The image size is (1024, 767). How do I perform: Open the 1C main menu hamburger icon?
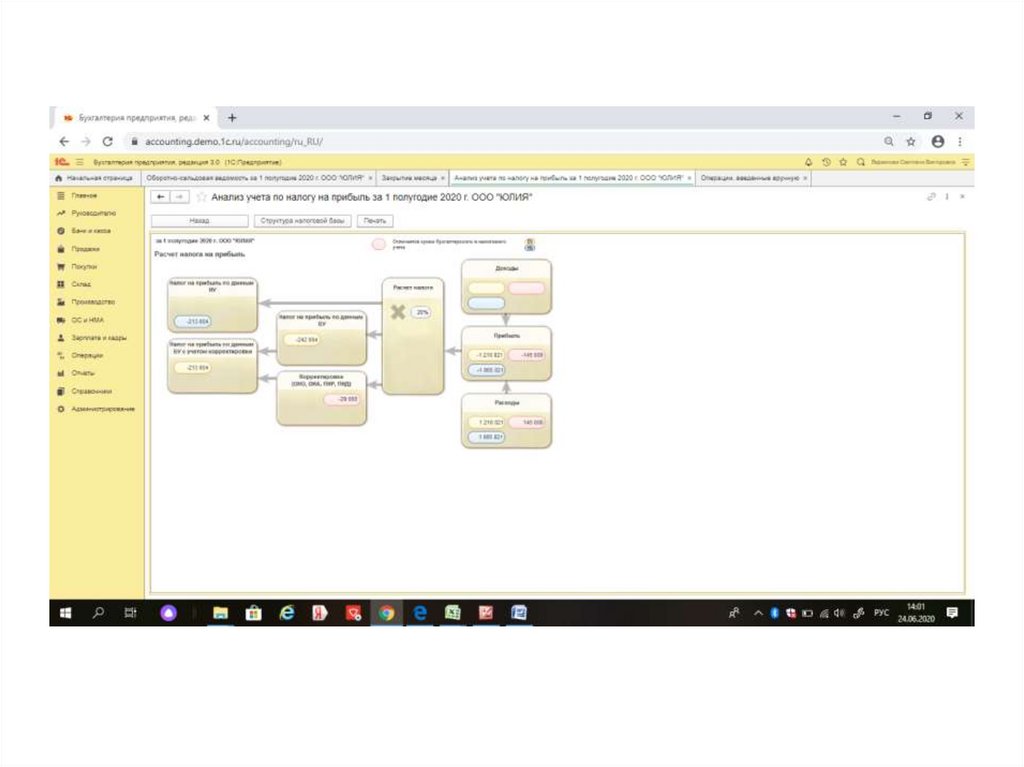point(78,161)
